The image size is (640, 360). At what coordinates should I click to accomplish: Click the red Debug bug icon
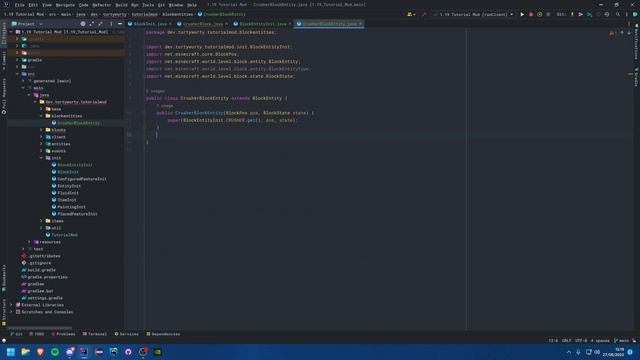coord(531,14)
